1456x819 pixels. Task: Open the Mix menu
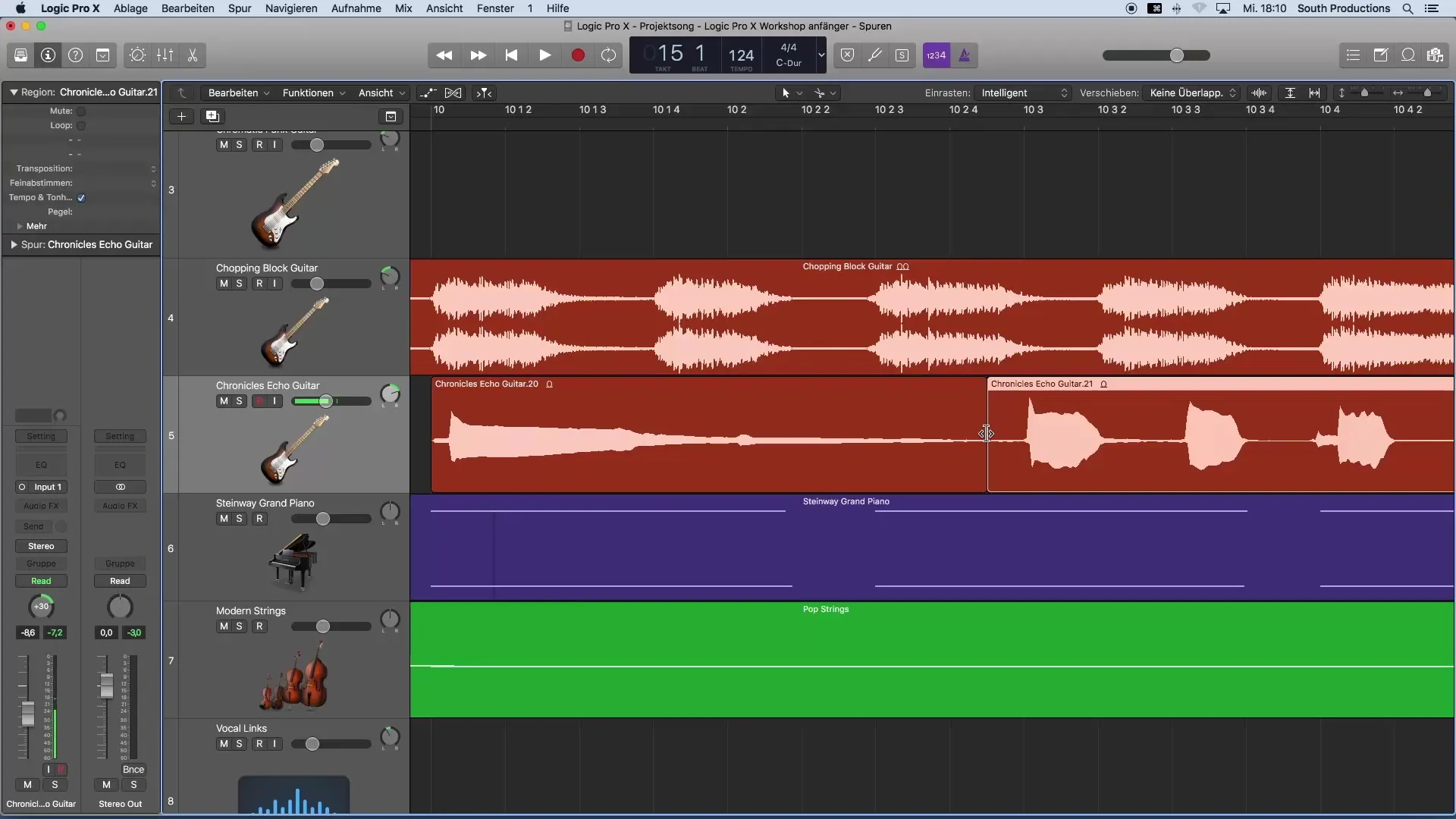pyautogui.click(x=403, y=8)
